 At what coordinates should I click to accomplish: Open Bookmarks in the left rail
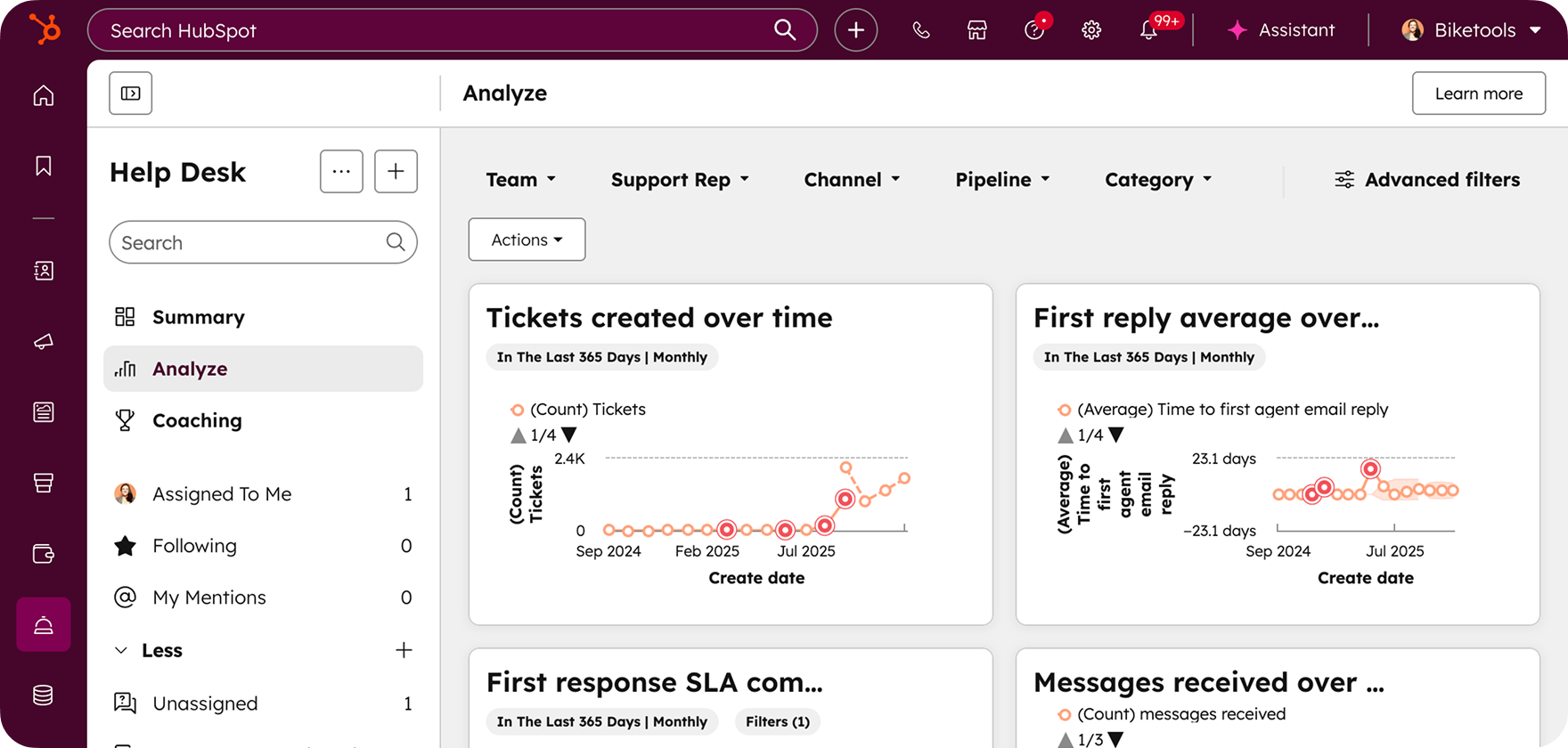coord(44,166)
